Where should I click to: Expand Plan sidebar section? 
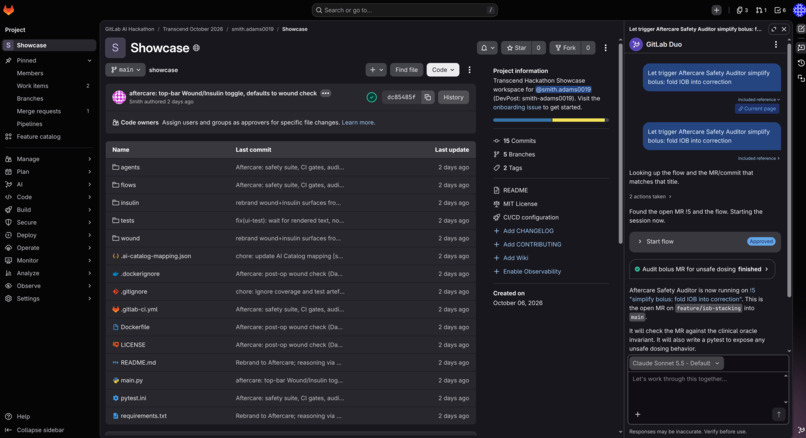point(48,172)
